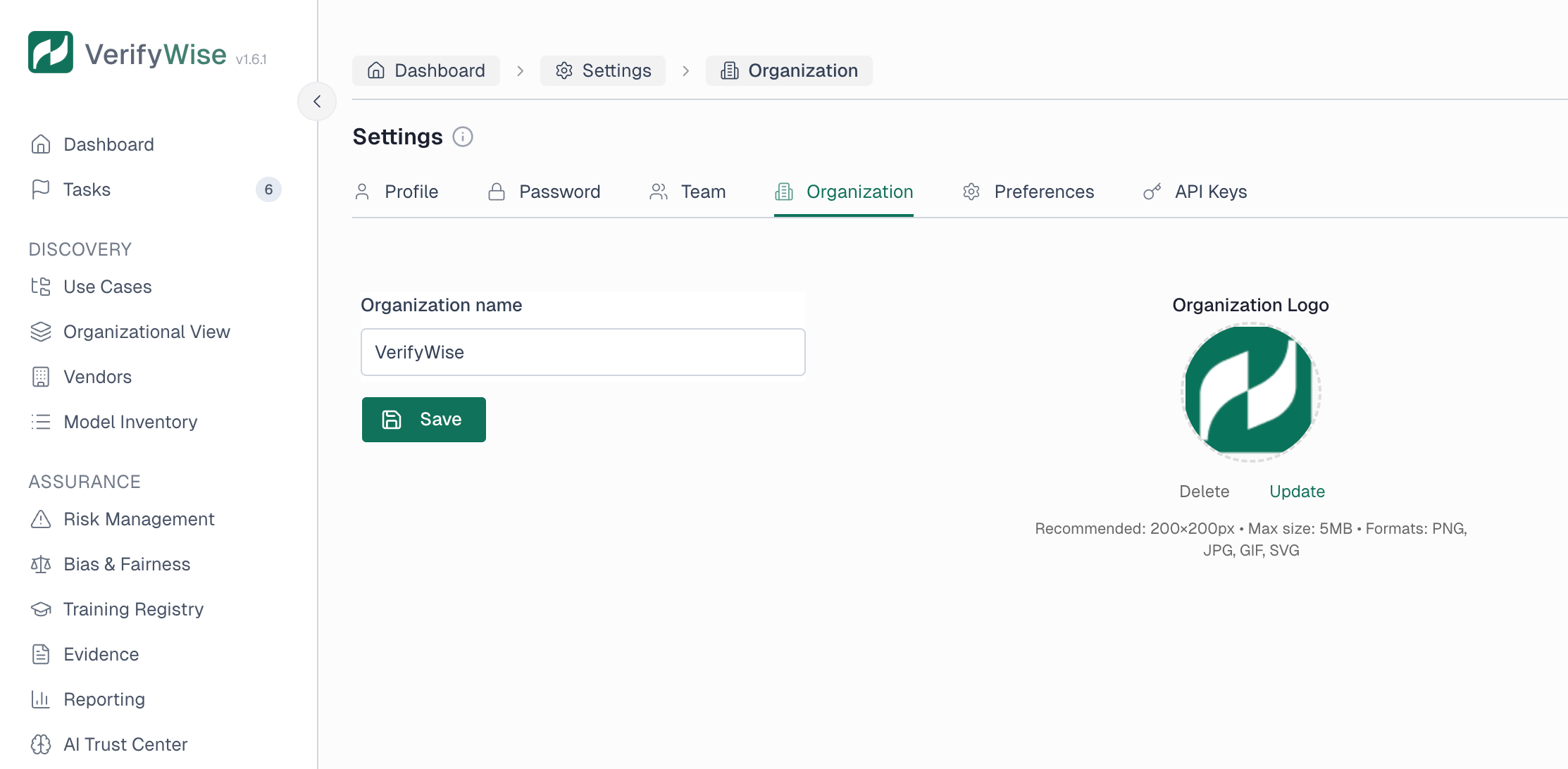Image resolution: width=1568 pixels, height=769 pixels.
Task: Click inside the Organization name field
Action: [583, 352]
